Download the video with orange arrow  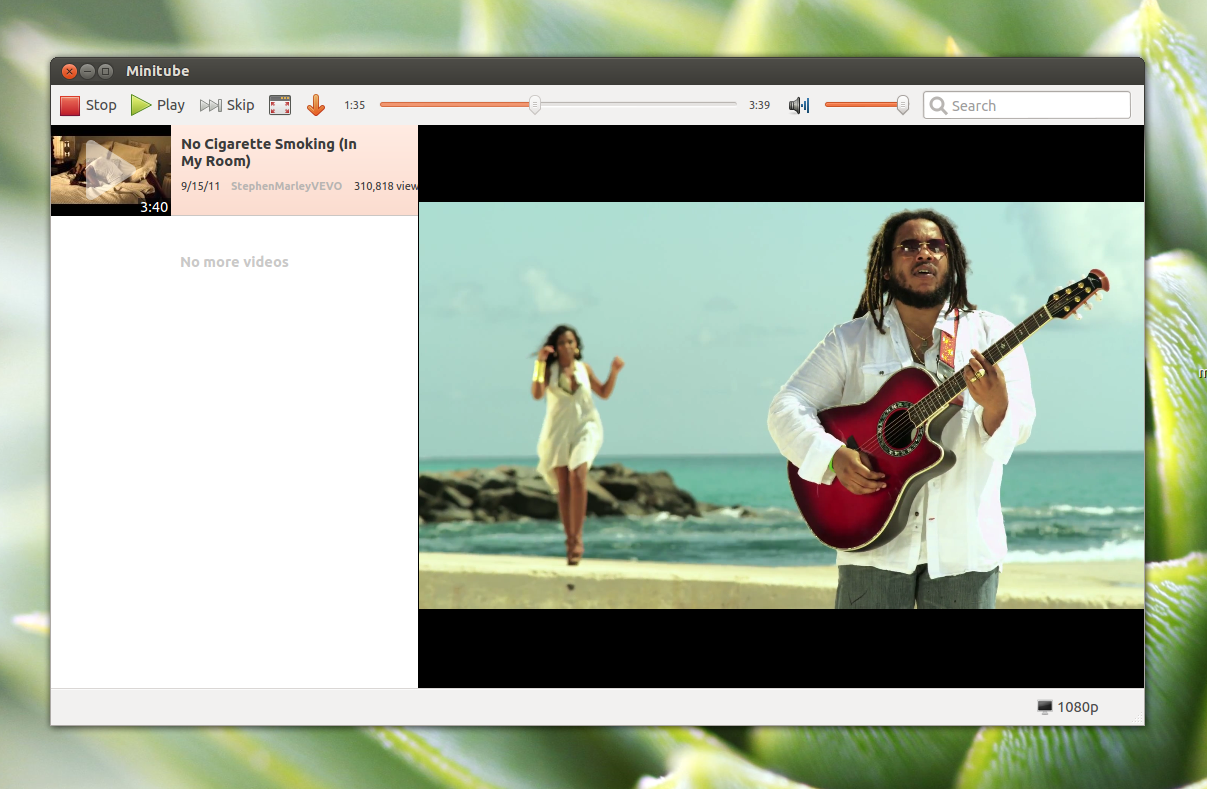coord(316,105)
